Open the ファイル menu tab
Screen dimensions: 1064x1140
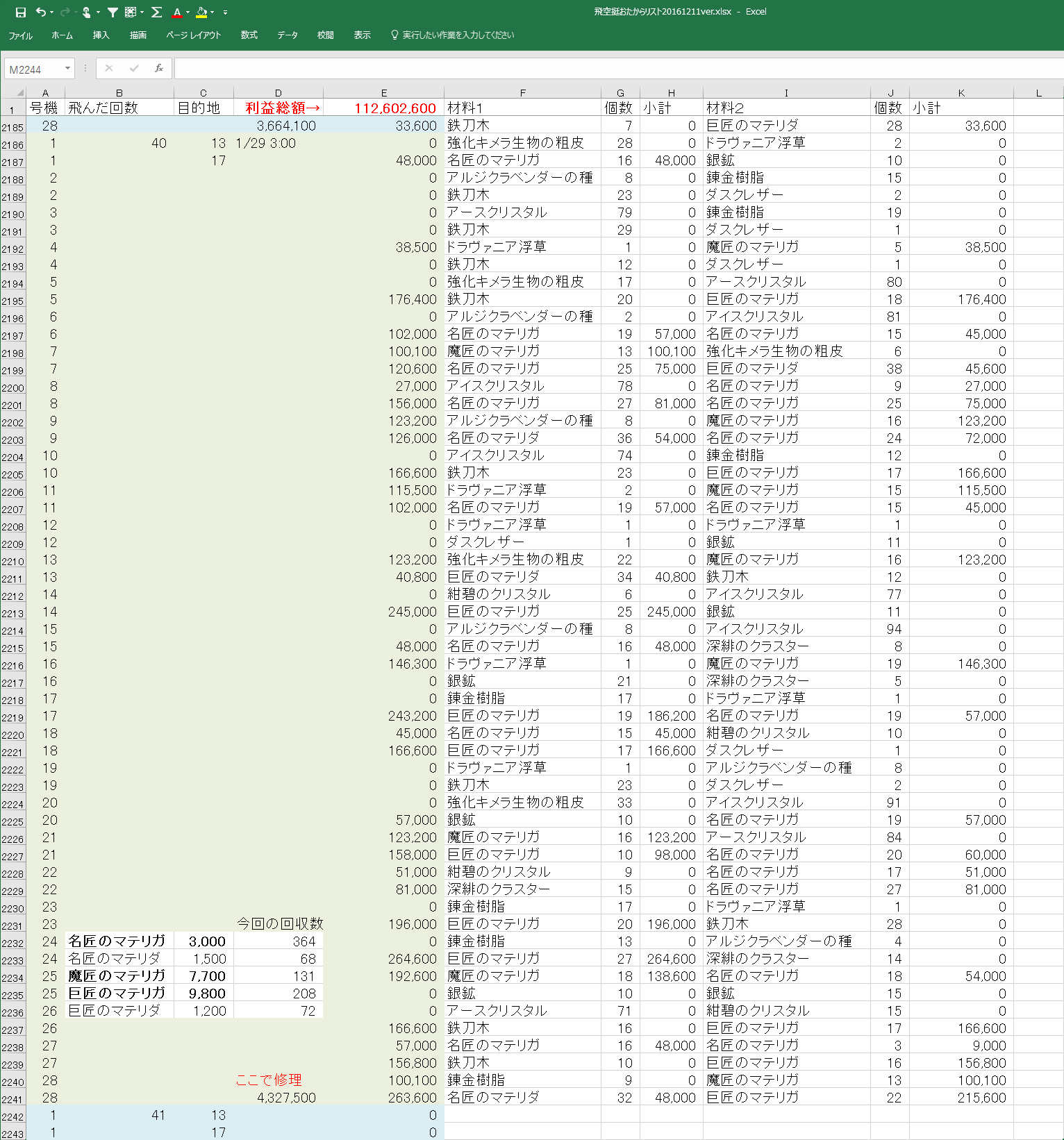coord(20,35)
